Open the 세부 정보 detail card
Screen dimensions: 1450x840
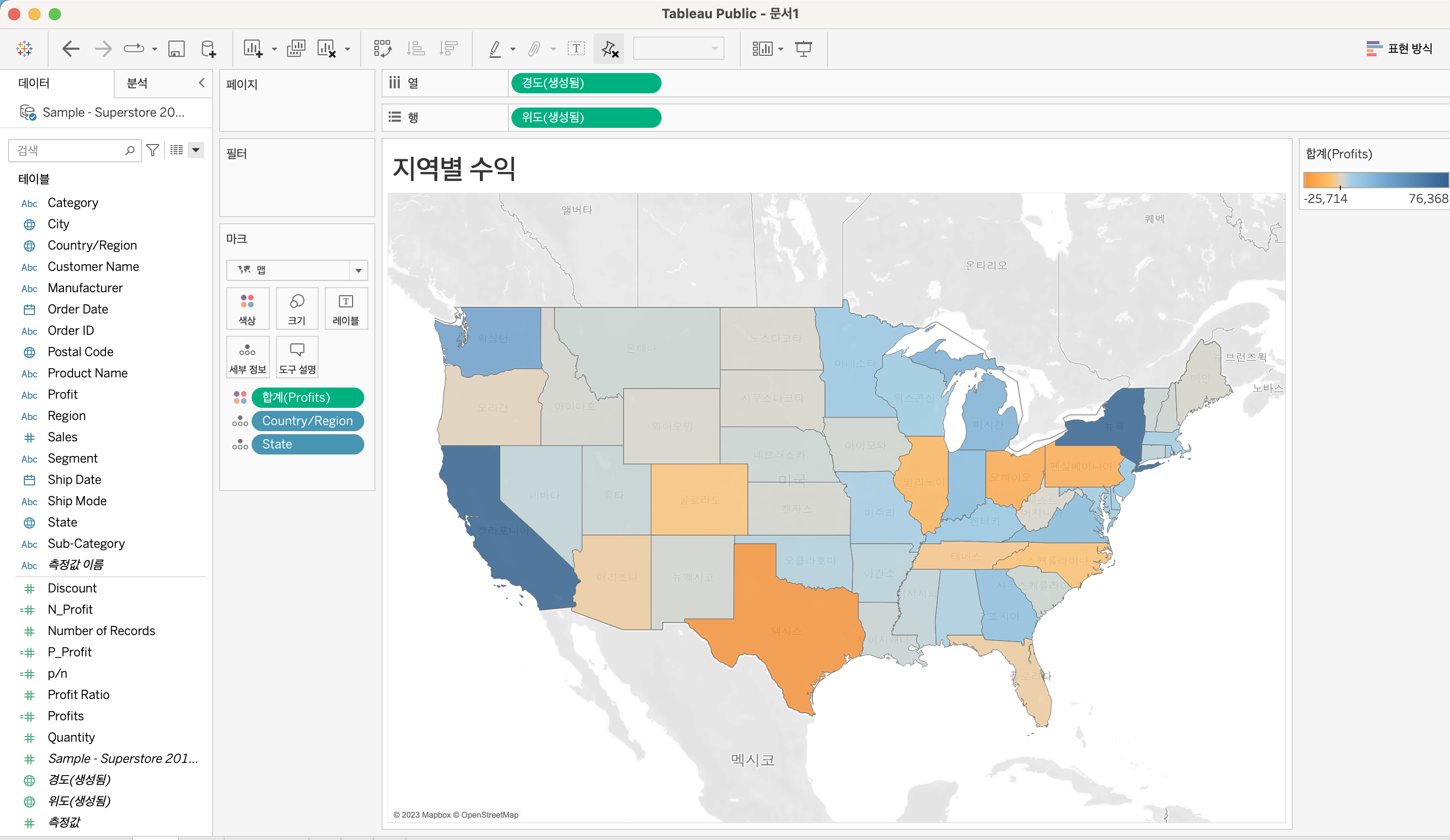coord(248,357)
